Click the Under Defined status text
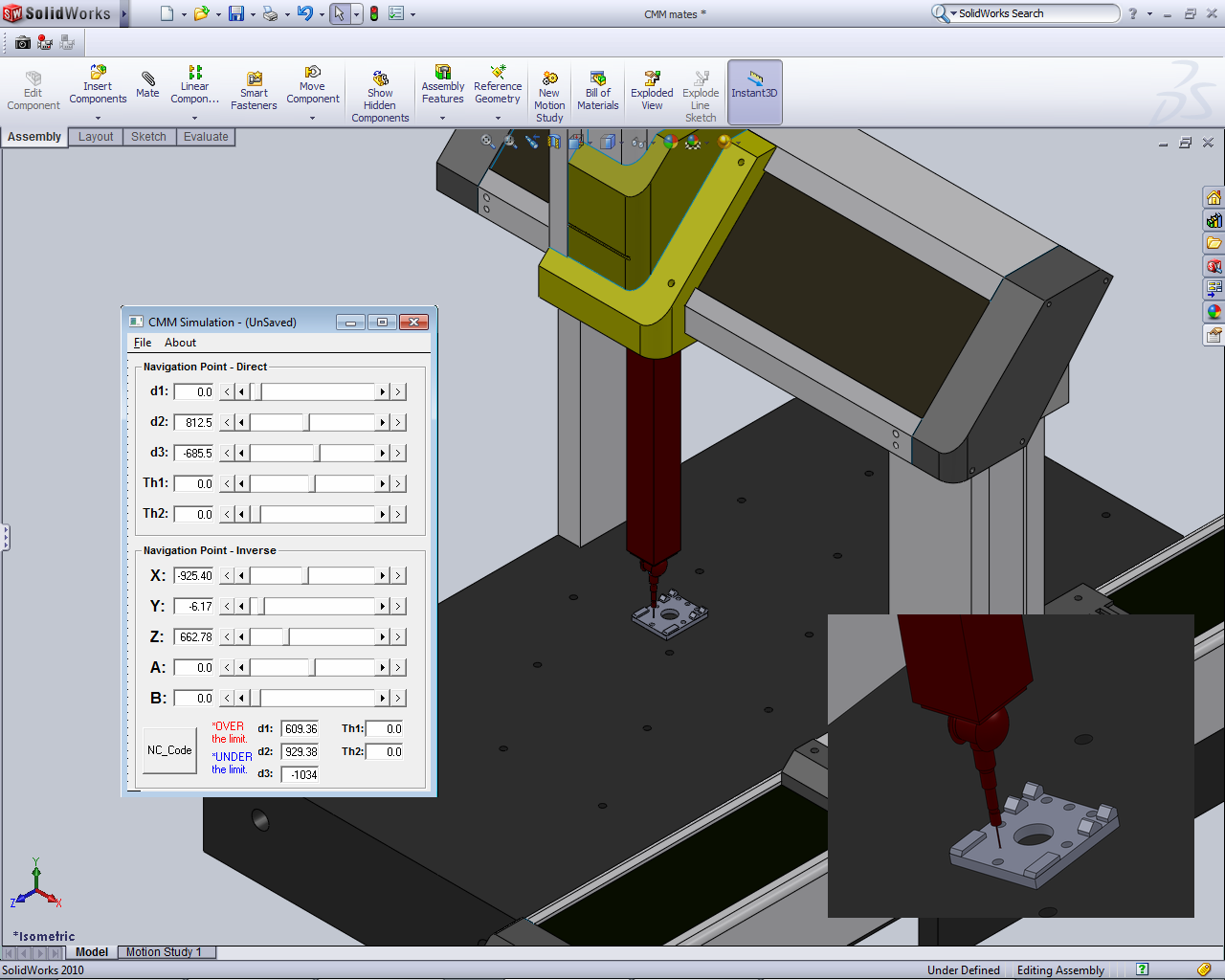This screenshot has height=980, width=1225. [963, 970]
